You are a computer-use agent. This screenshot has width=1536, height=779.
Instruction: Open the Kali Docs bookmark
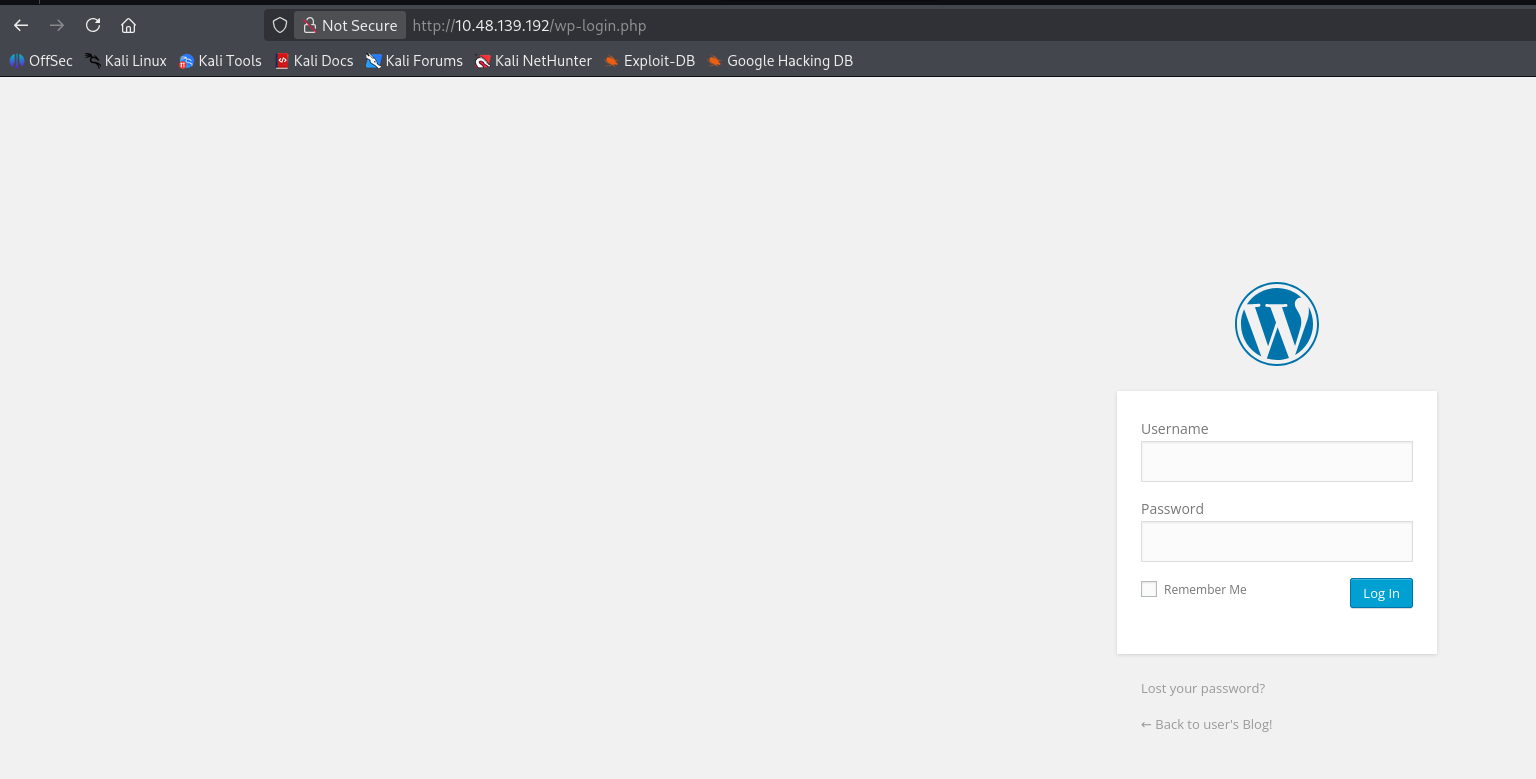coord(314,61)
